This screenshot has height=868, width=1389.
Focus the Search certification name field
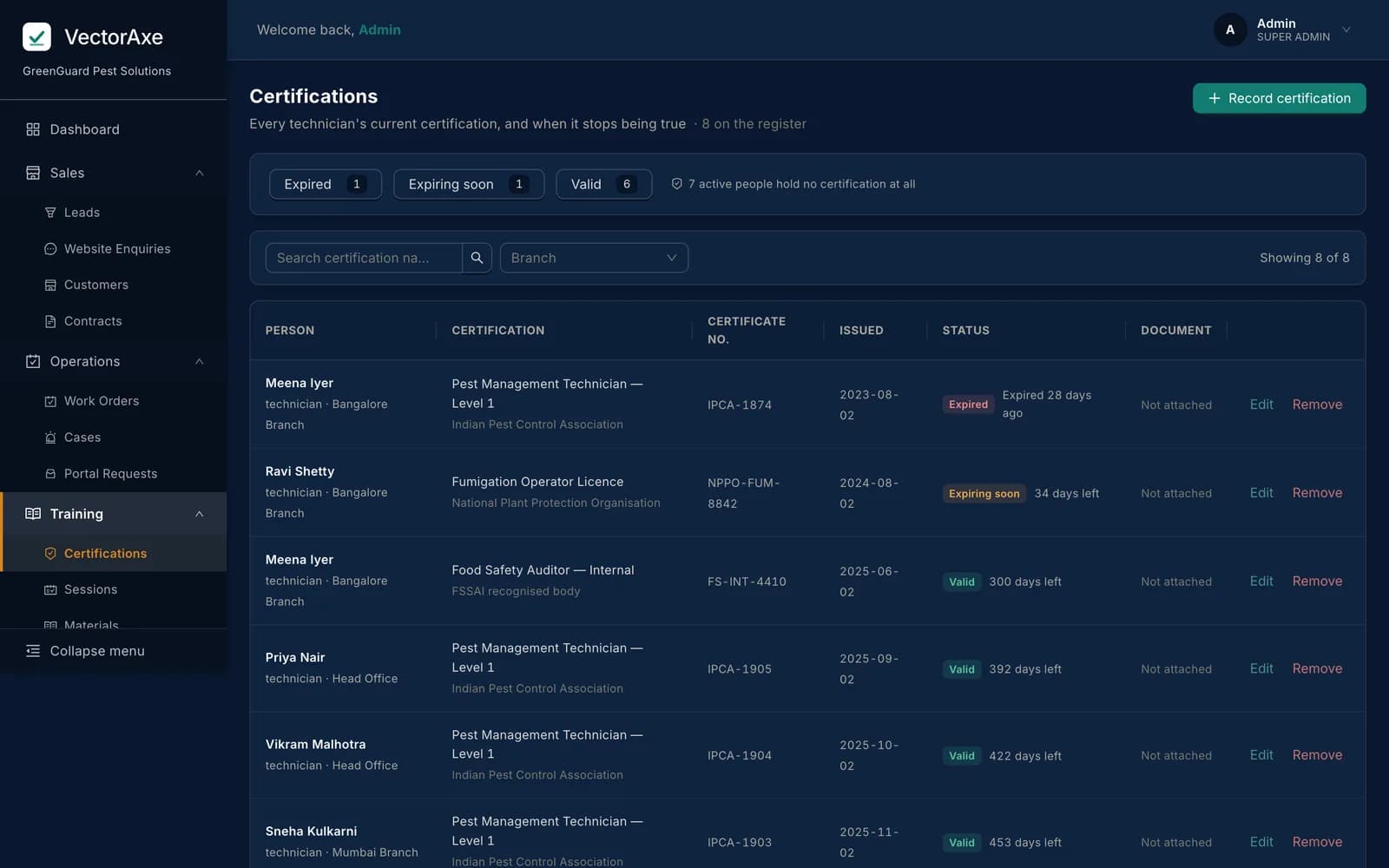point(364,258)
